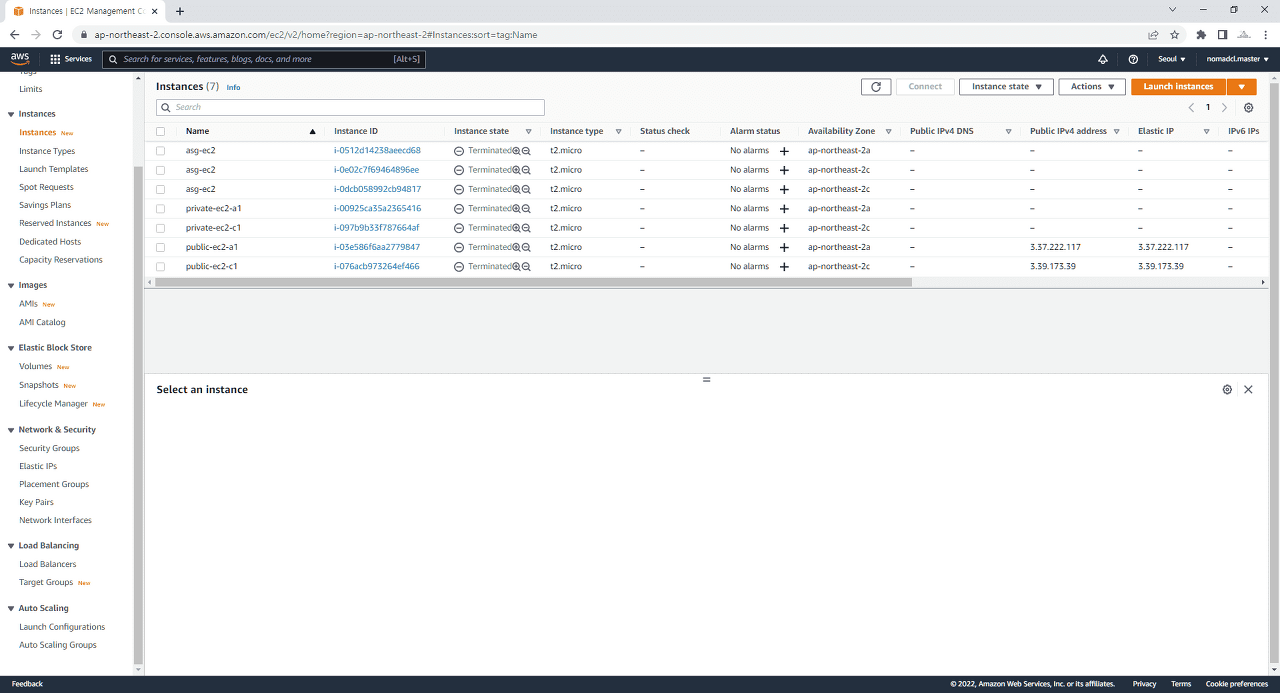
Task: Add alarm plus icon for private-ec2-c1
Action: tap(784, 228)
